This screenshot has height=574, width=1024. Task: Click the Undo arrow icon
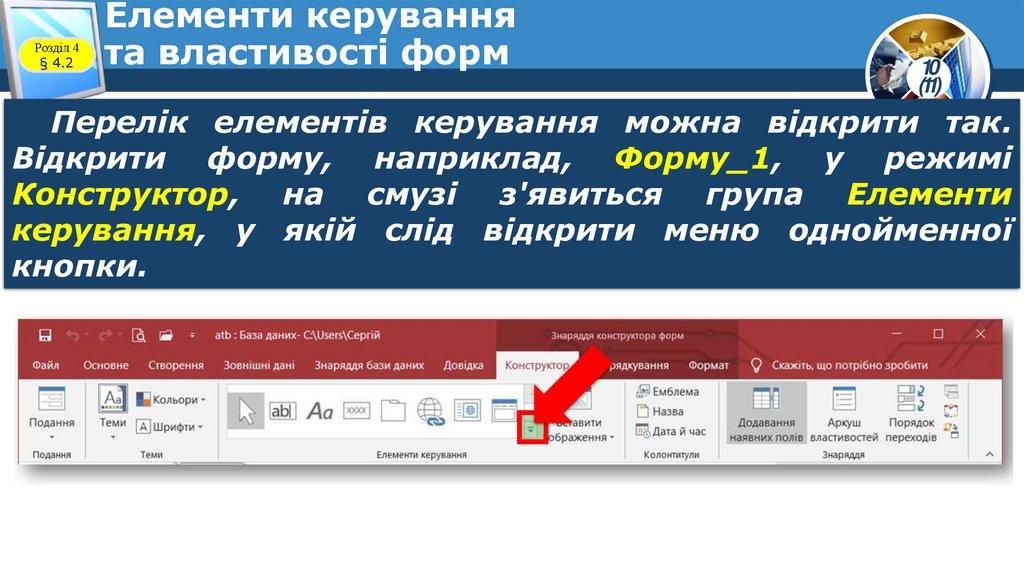click(x=72, y=335)
